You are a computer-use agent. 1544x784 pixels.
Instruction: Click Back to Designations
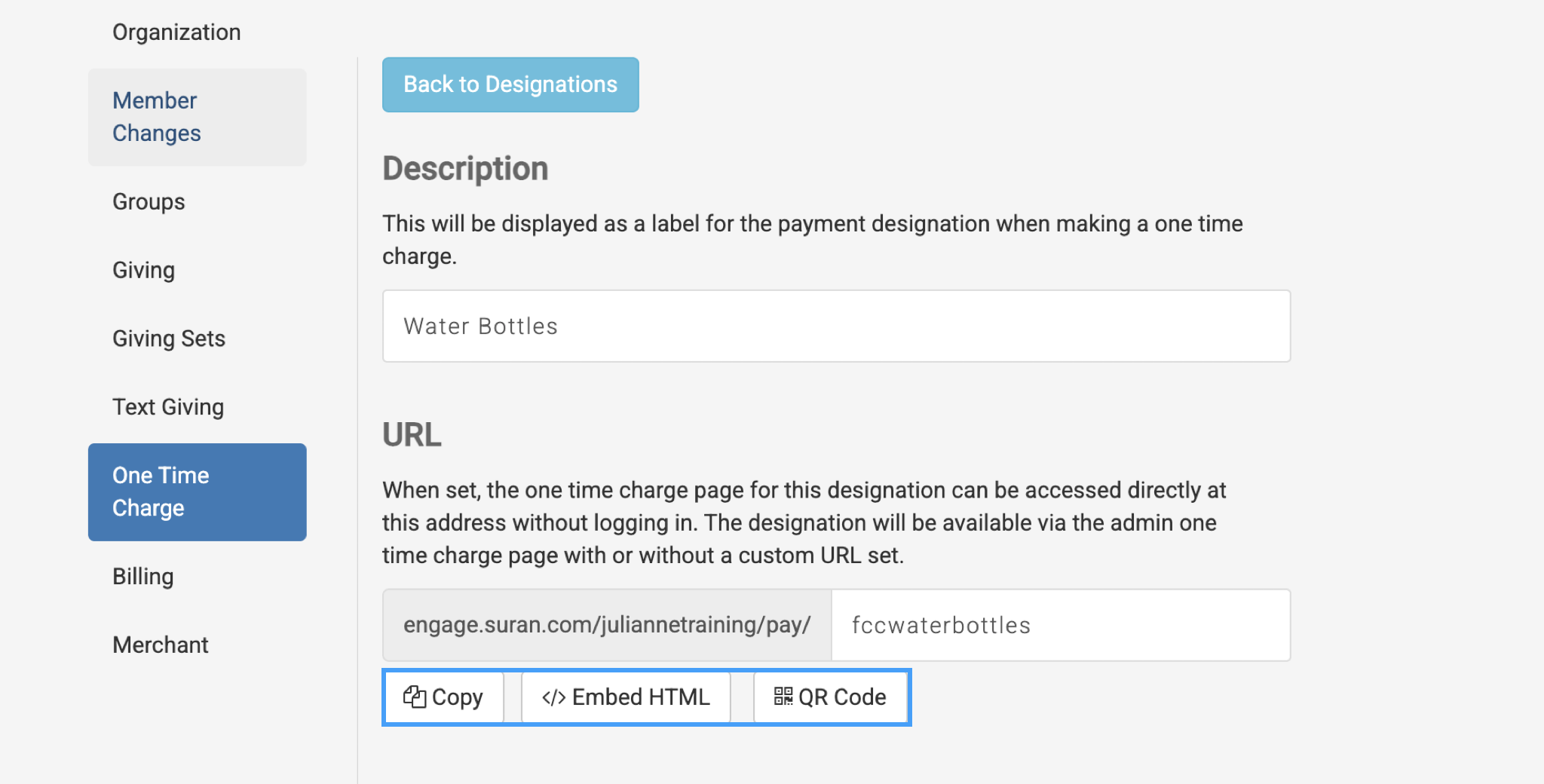coord(510,84)
